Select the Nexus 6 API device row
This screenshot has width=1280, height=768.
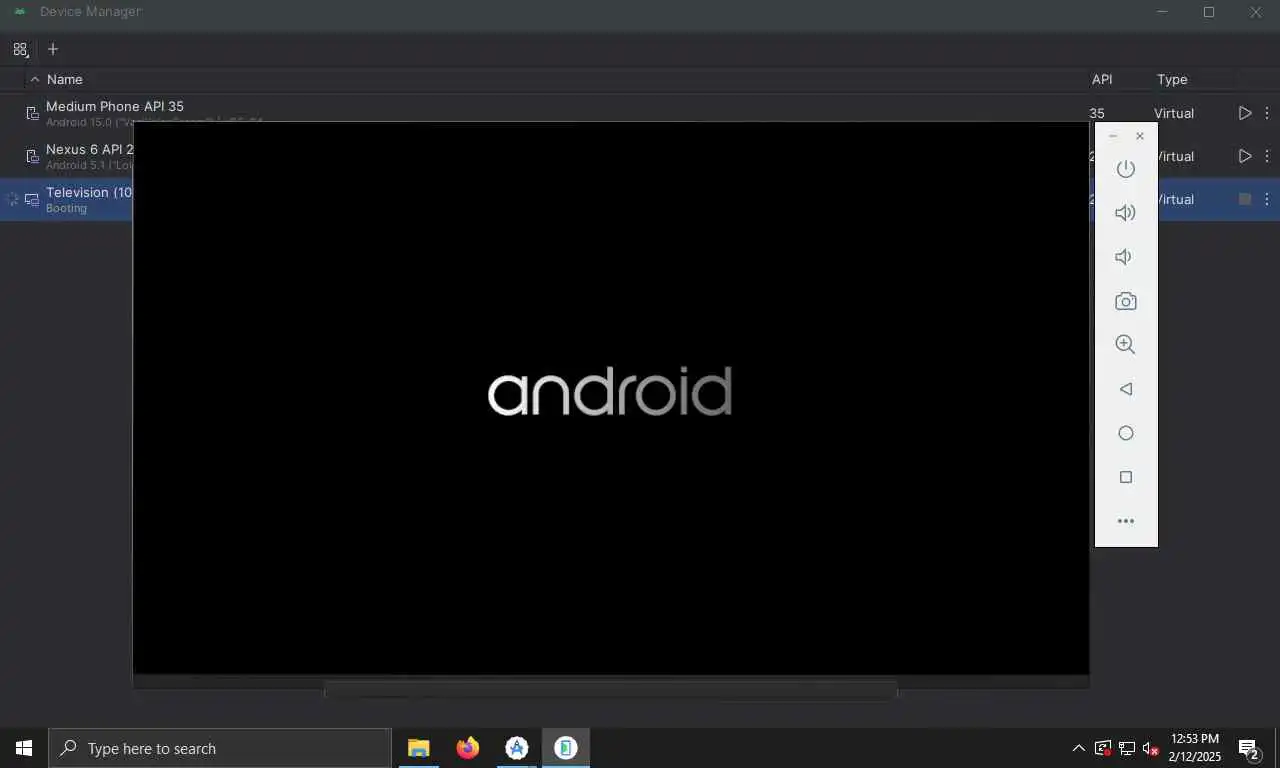pos(640,156)
